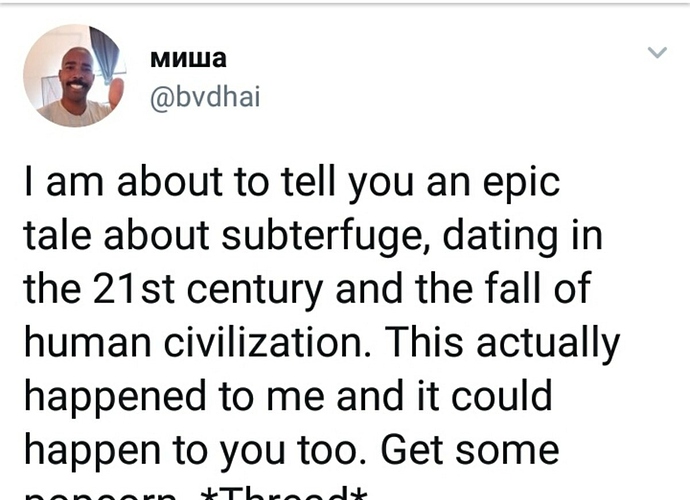
Task: Click the word "human" in the tweet
Action: coord(88,343)
